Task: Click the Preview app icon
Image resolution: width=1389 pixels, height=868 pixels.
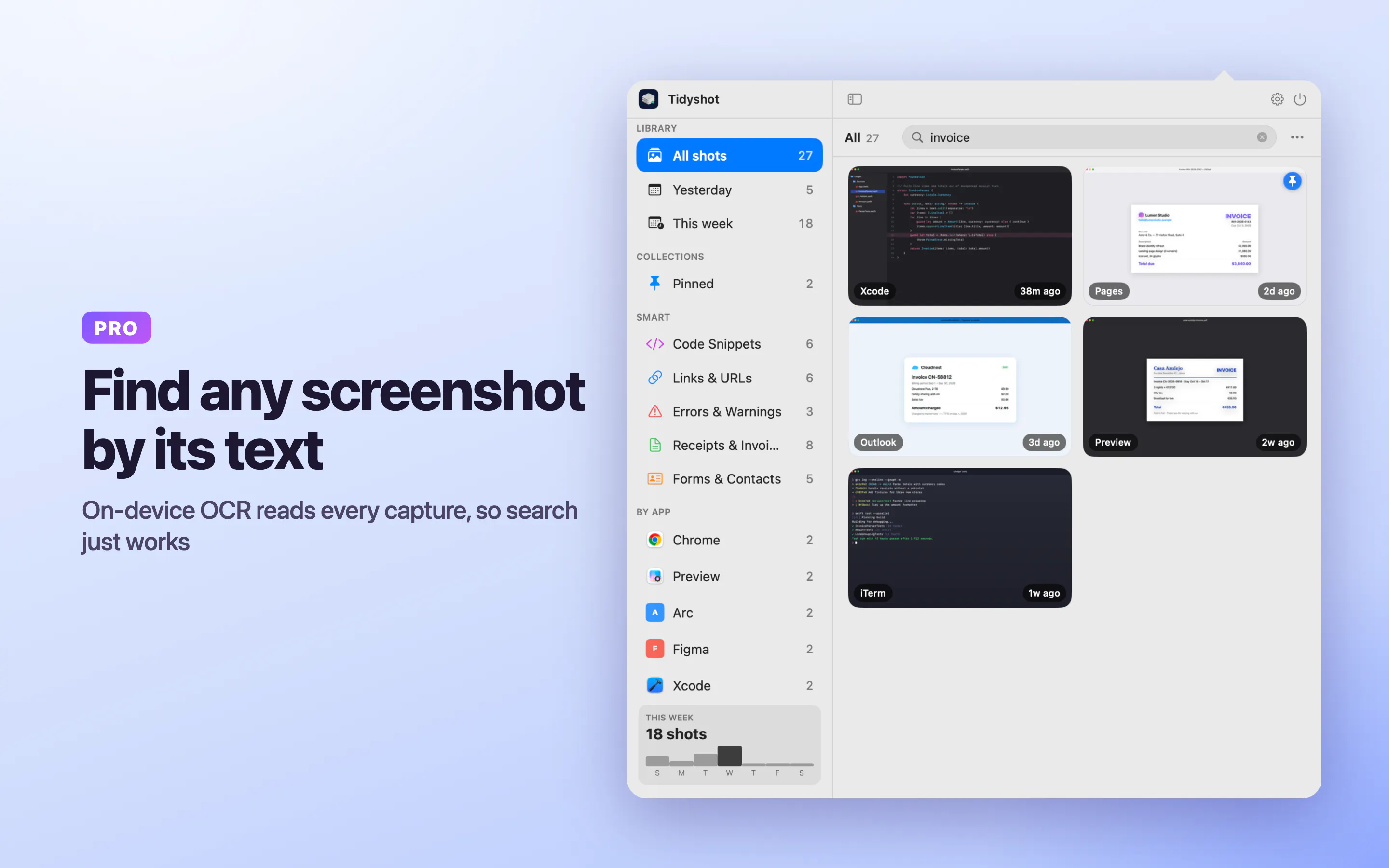Action: click(x=655, y=576)
